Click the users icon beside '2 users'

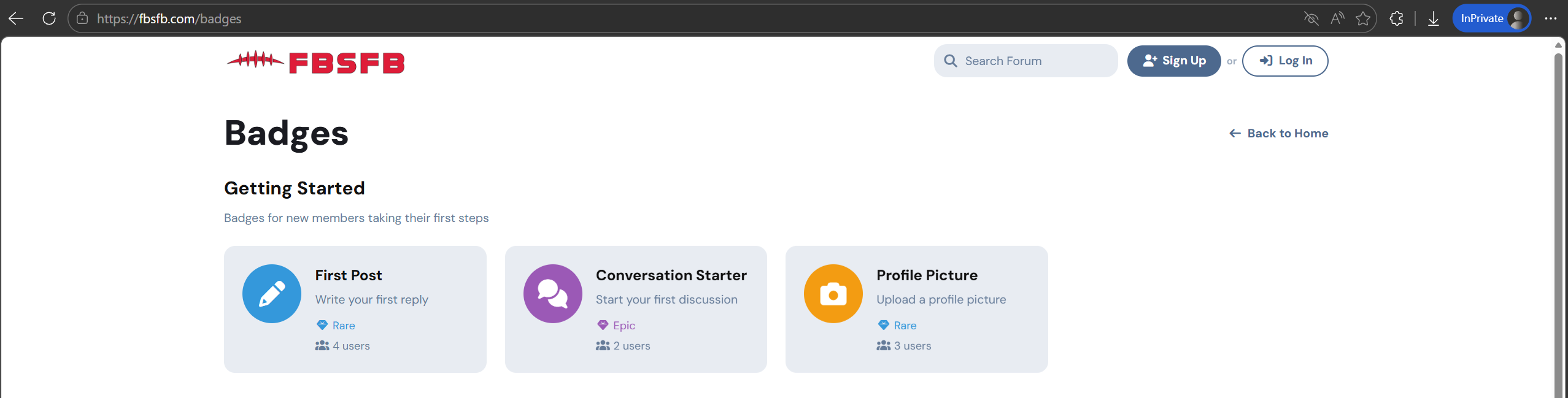tap(603, 346)
